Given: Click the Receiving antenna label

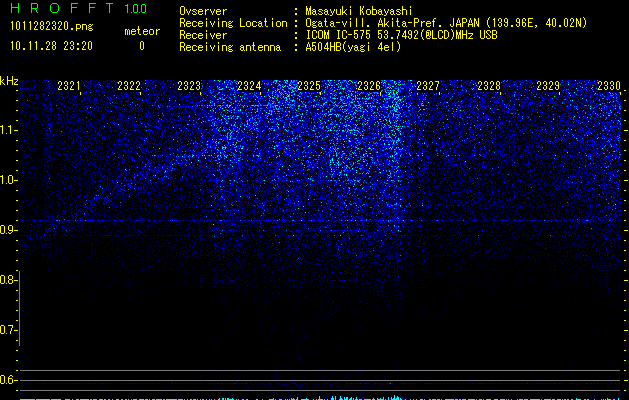Looking at the screenshot, I should coord(230,47).
